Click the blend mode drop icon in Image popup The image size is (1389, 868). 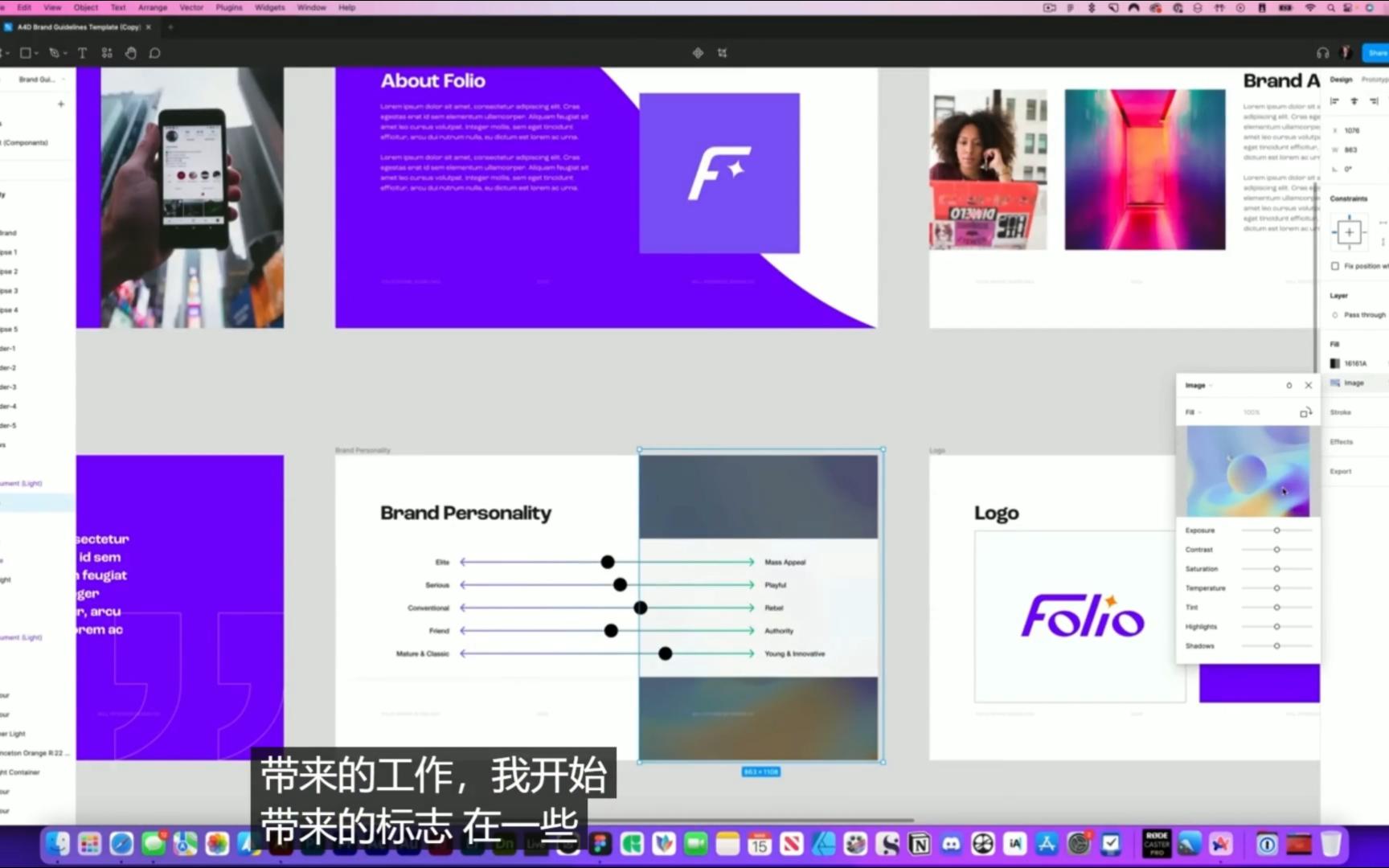(x=1289, y=386)
